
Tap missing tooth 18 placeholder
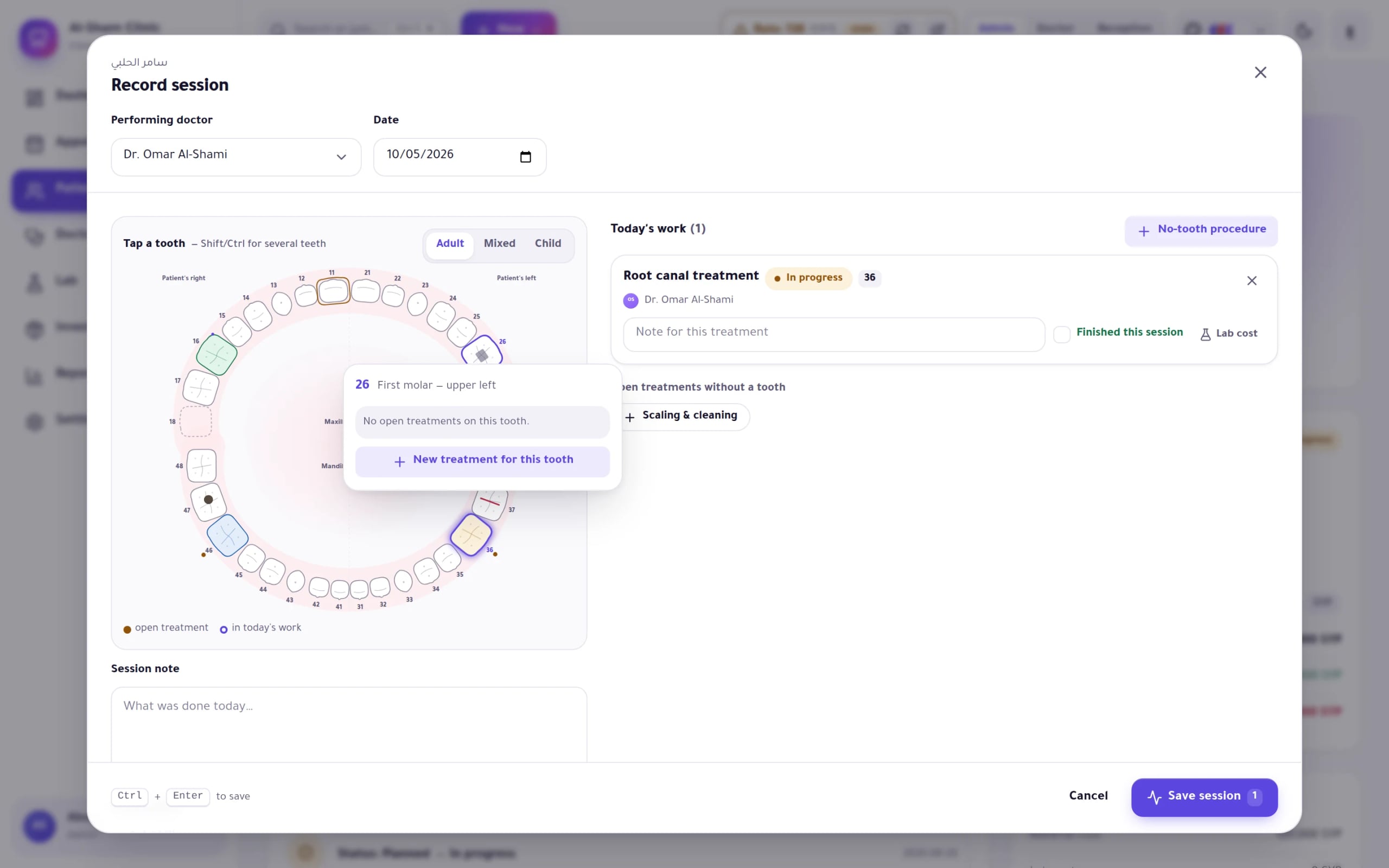pyautogui.click(x=196, y=422)
